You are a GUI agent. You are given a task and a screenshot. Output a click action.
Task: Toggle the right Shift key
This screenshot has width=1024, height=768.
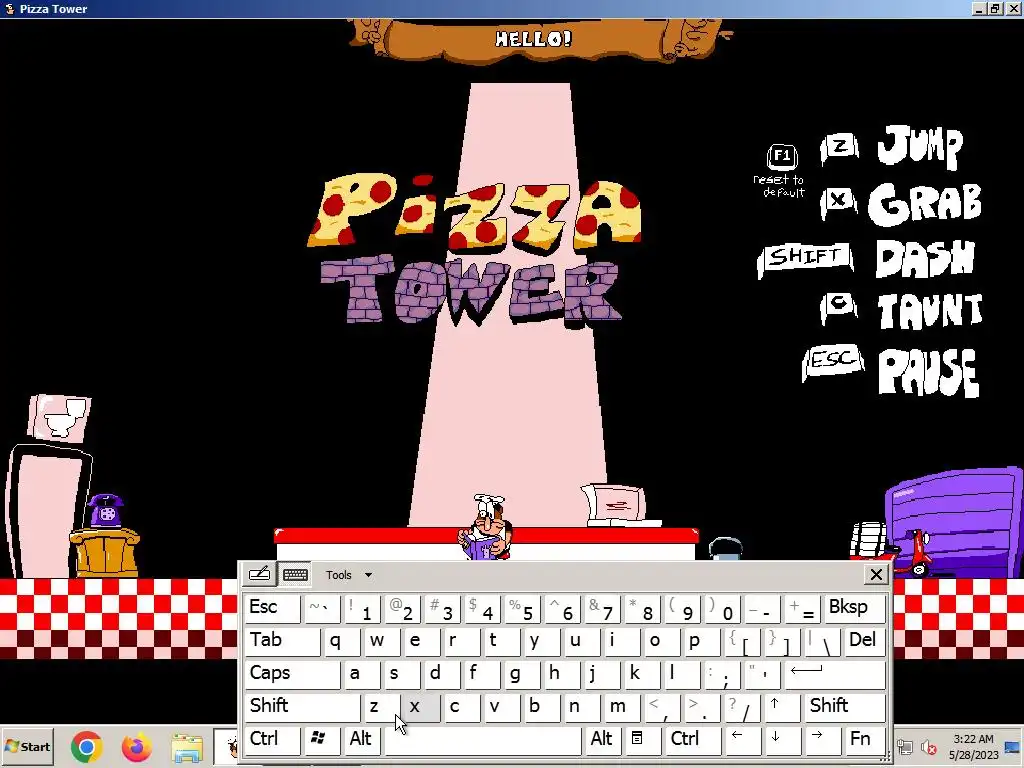point(845,707)
